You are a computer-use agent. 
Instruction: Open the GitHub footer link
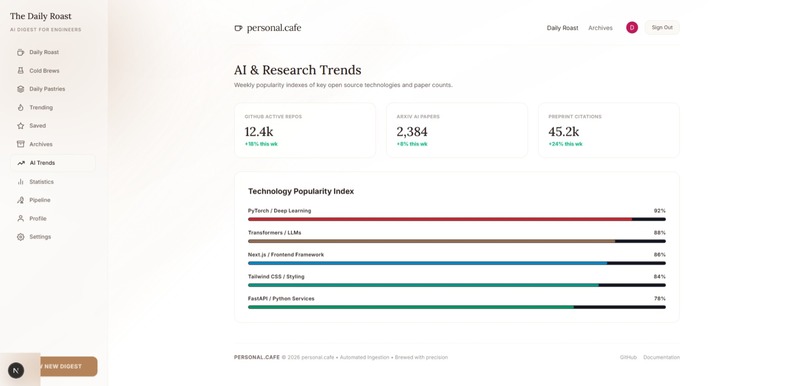[628, 357]
